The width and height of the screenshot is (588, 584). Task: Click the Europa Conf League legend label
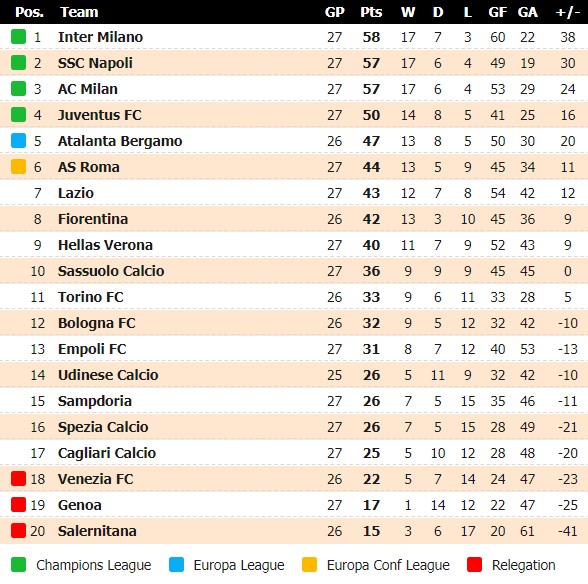388,565
